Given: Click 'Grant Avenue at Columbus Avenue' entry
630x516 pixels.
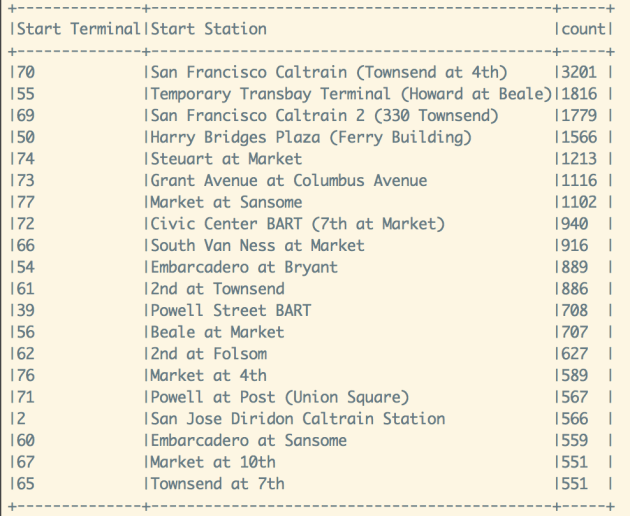Looking at the screenshot, I should click(289, 181).
